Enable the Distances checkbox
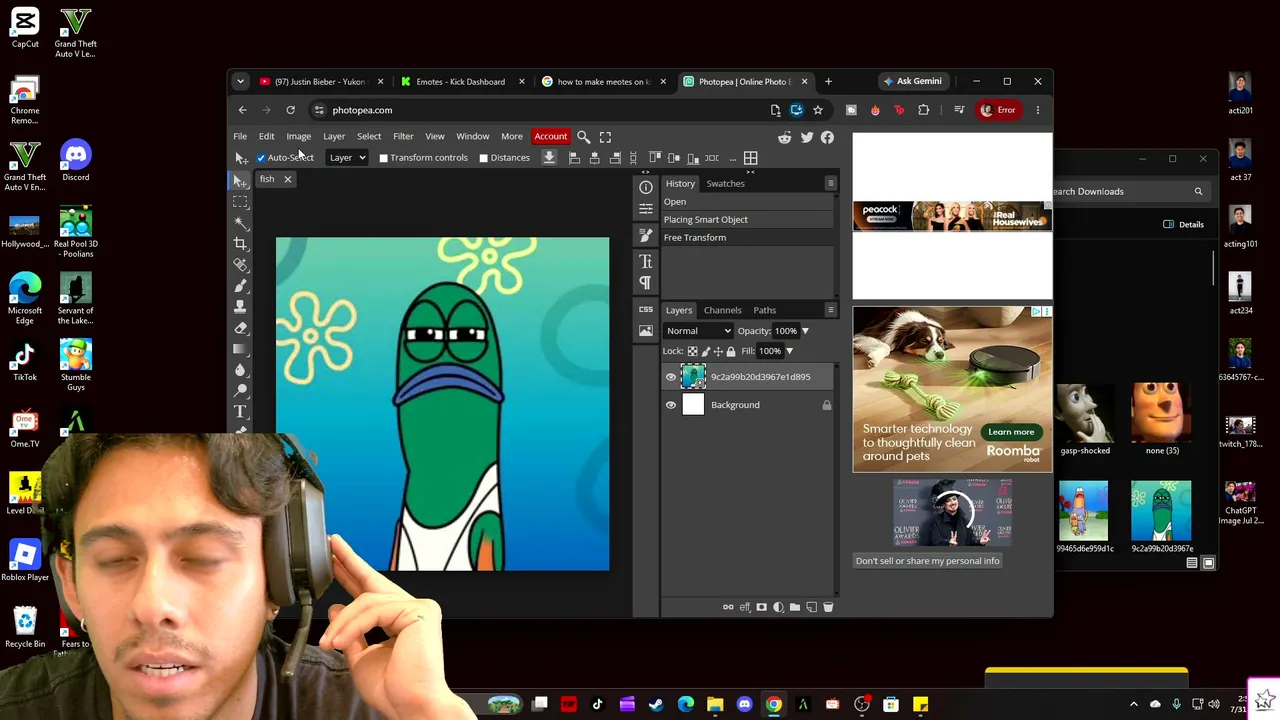Viewport: 1280px width, 720px height. pos(483,158)
